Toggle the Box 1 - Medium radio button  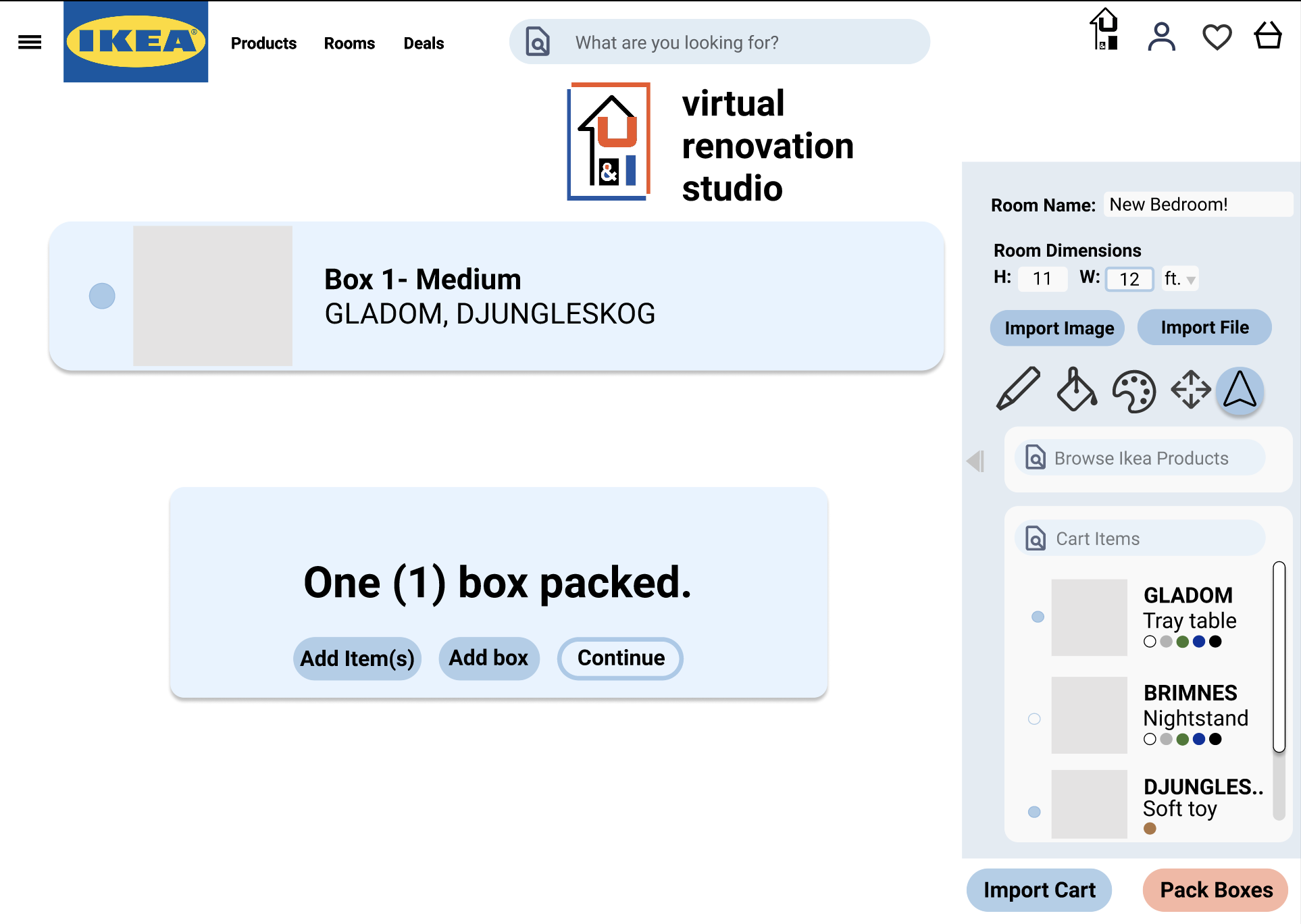(102, 296)
